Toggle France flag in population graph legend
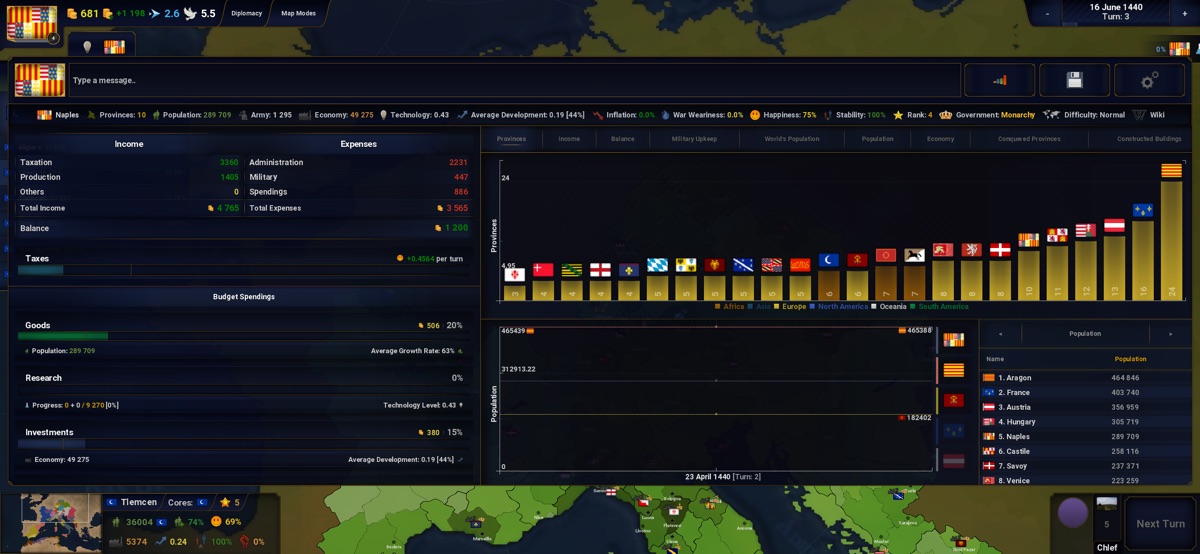This screenshot has height=554, width=1200. click(953, 431)
